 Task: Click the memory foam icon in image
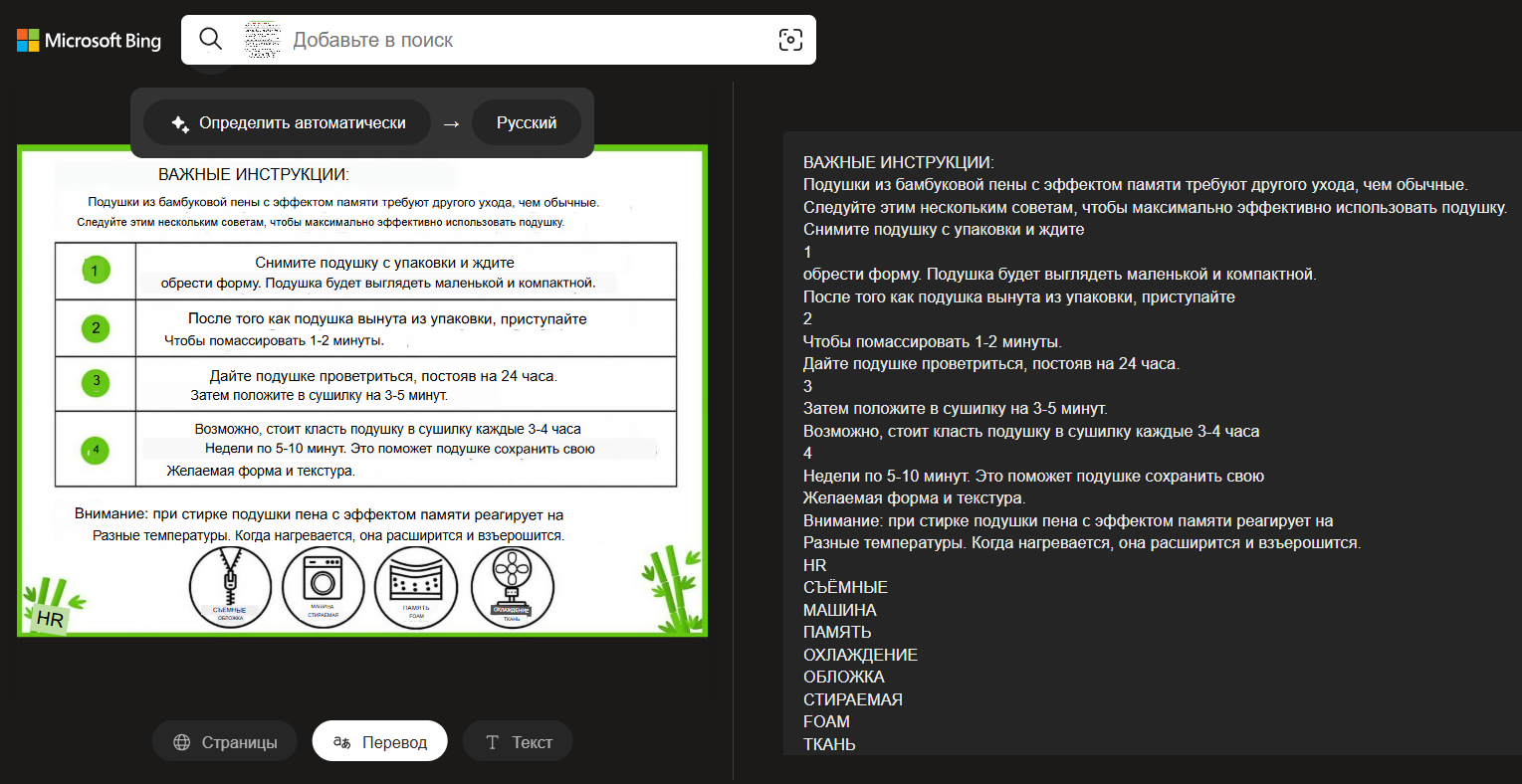click(416, 587)
